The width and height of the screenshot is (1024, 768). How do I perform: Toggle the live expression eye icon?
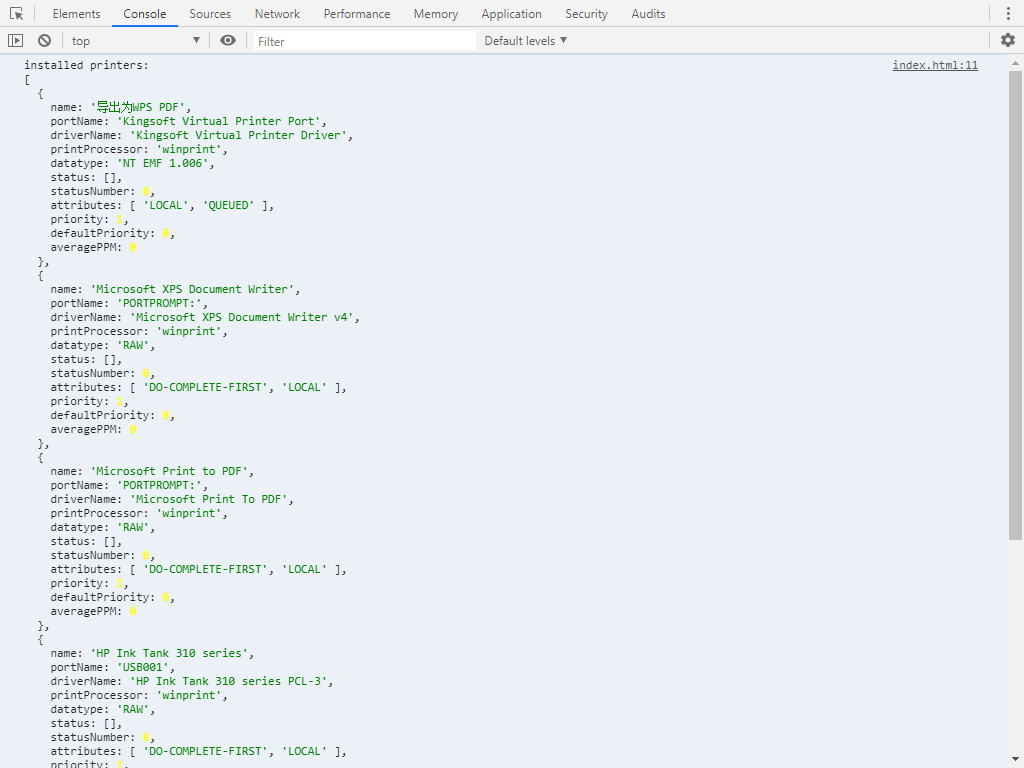tap(227, 40)
